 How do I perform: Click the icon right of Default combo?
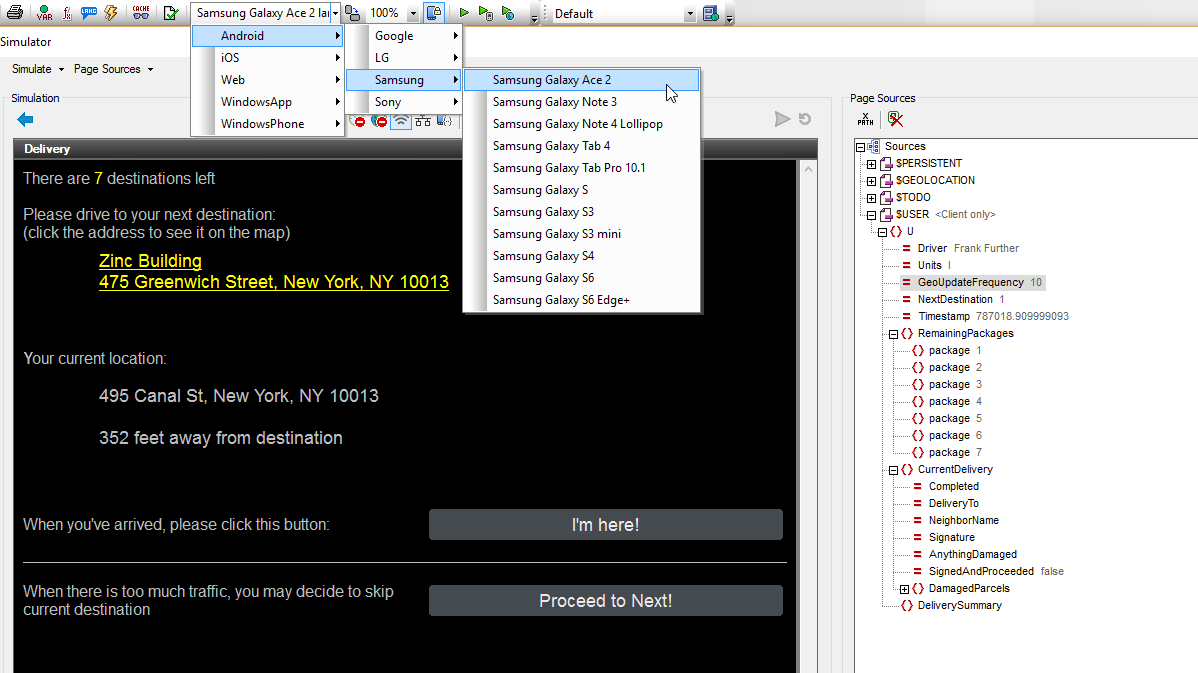click(x=711, y=13)
